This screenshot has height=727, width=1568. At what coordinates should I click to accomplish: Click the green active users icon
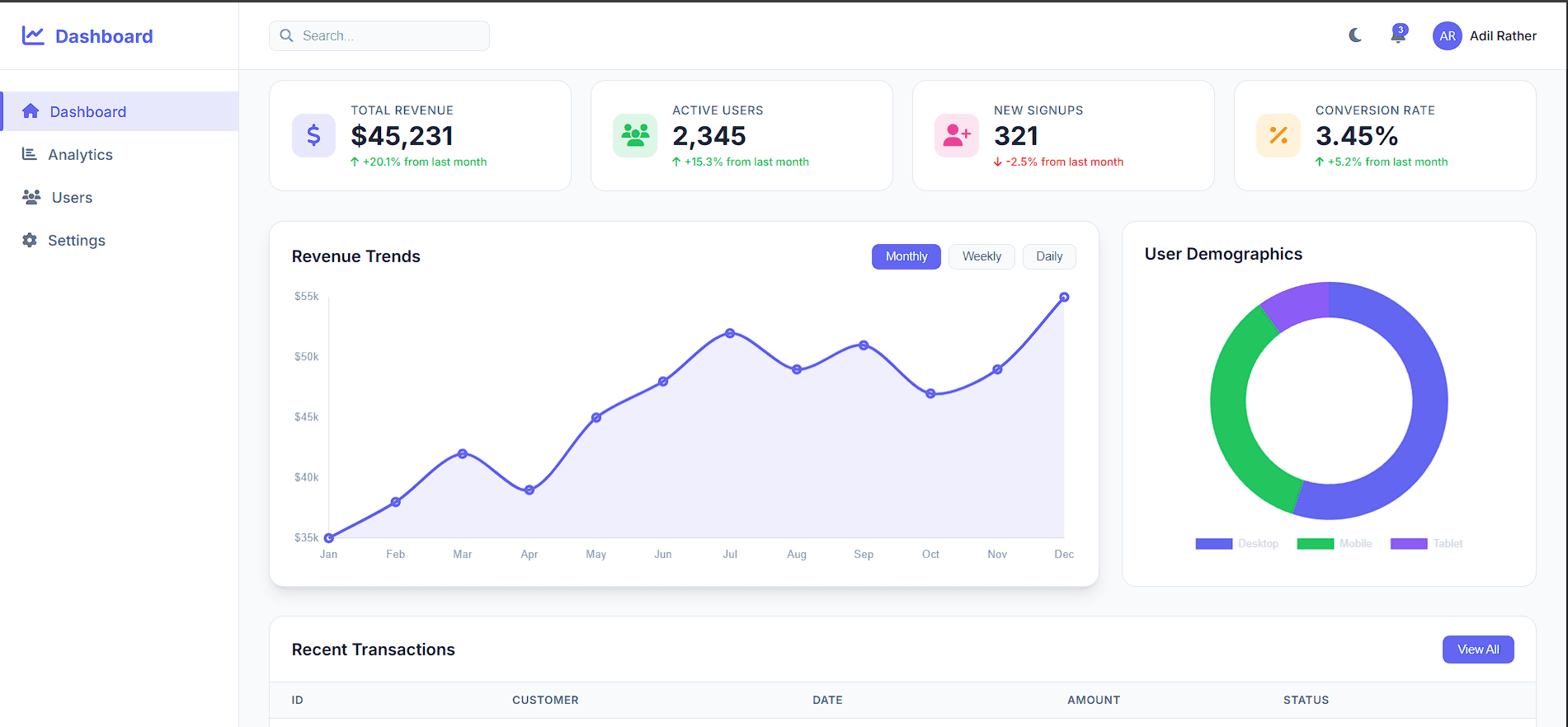[x=635, y=135]
